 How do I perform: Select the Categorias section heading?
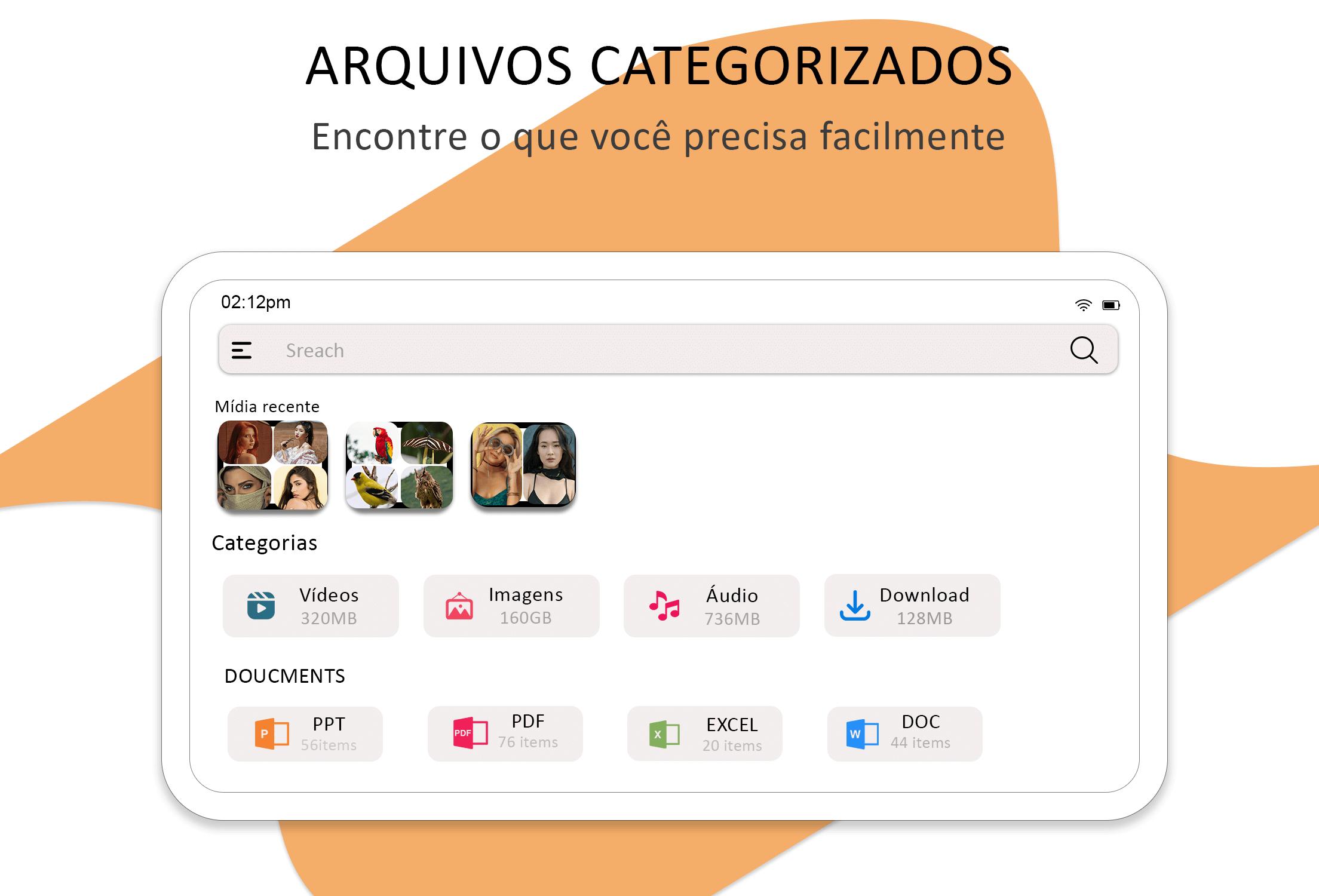click(x=264, y=543)
